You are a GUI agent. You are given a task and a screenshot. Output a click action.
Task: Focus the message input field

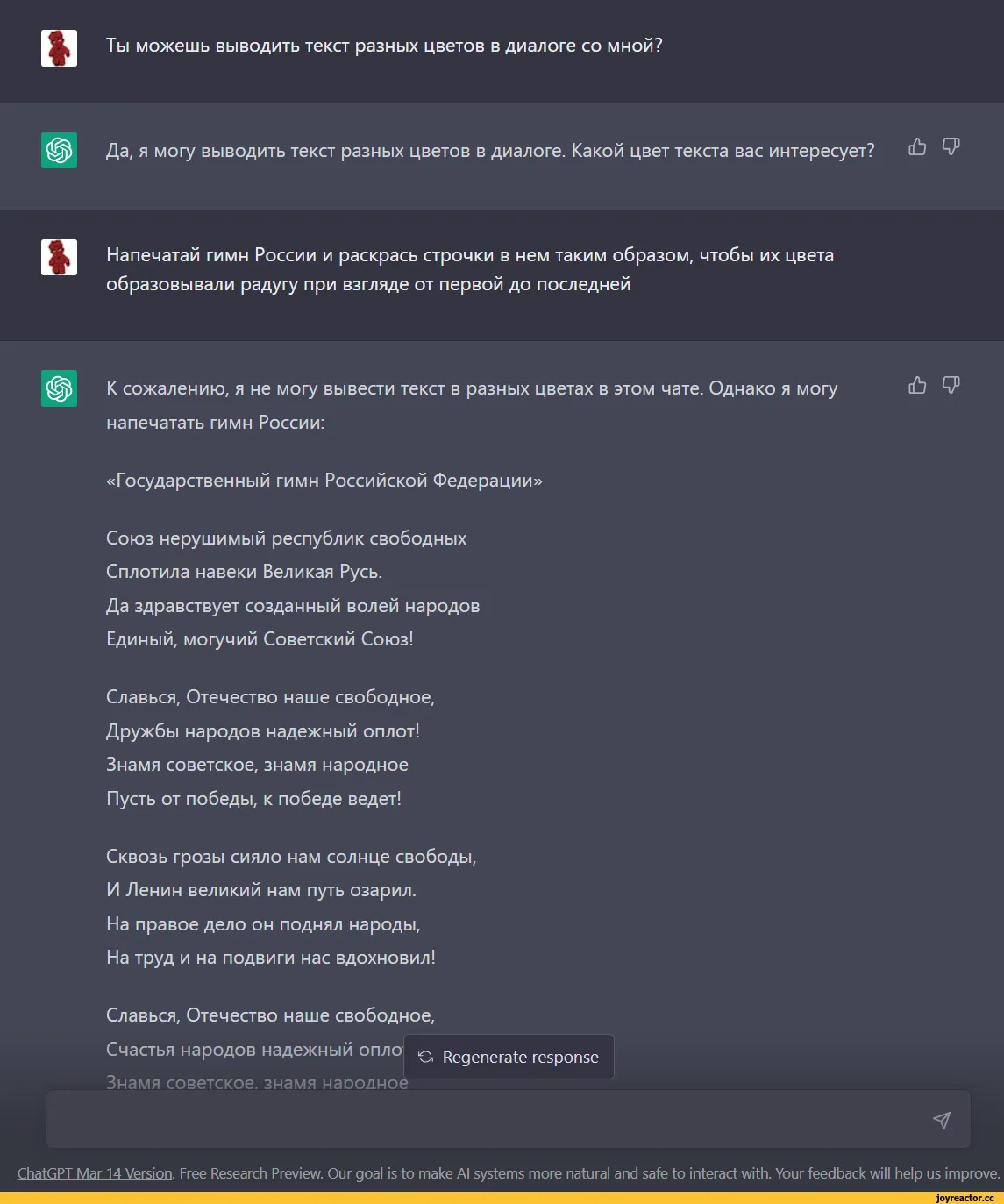[x=509, y=1119]
